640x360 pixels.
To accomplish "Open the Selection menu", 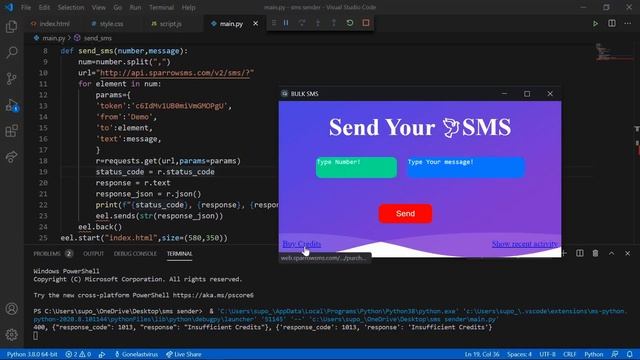I will click(x=71, y=7).
